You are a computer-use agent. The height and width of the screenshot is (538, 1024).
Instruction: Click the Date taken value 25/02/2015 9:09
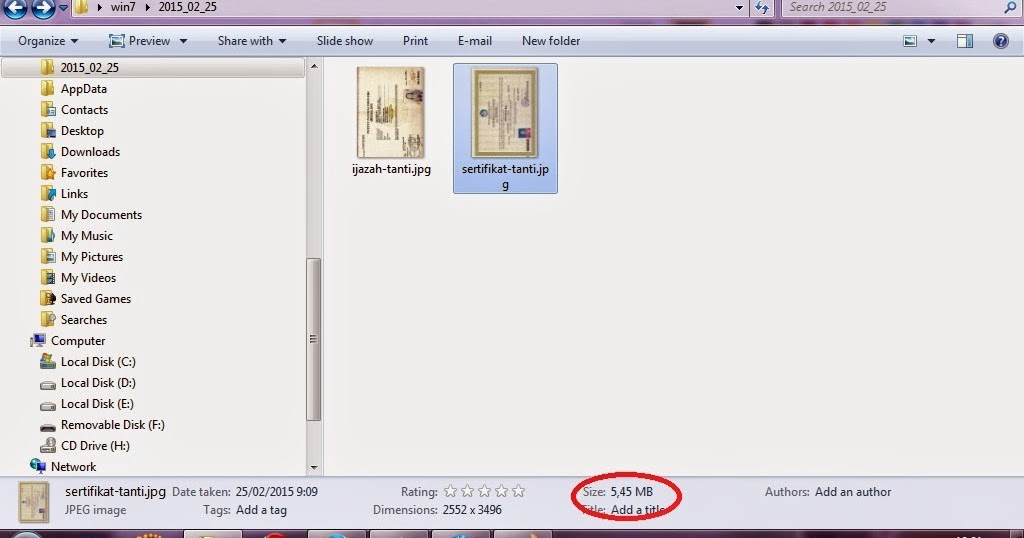pyautogui.click(x=277, y=492)
